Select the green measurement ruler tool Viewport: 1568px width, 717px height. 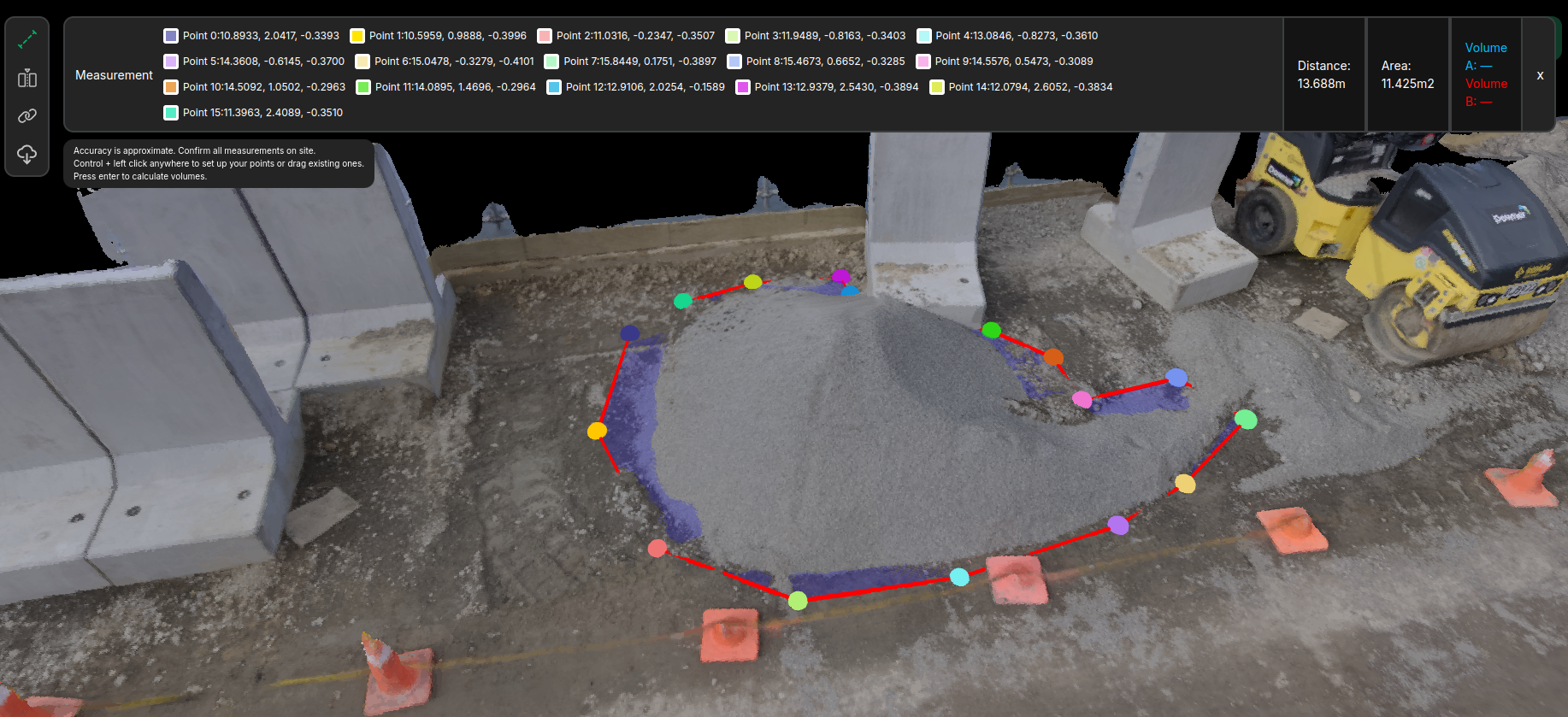(x=27, y=39)
